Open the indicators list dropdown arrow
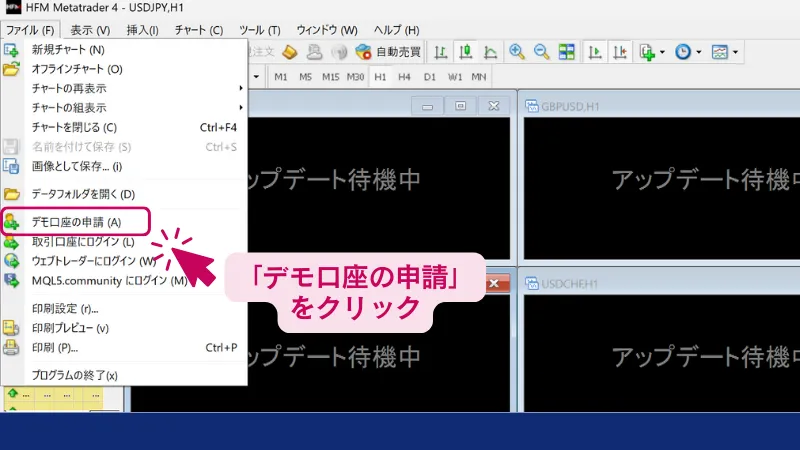This screenshot has width=800, height=450. click(662, 52)
